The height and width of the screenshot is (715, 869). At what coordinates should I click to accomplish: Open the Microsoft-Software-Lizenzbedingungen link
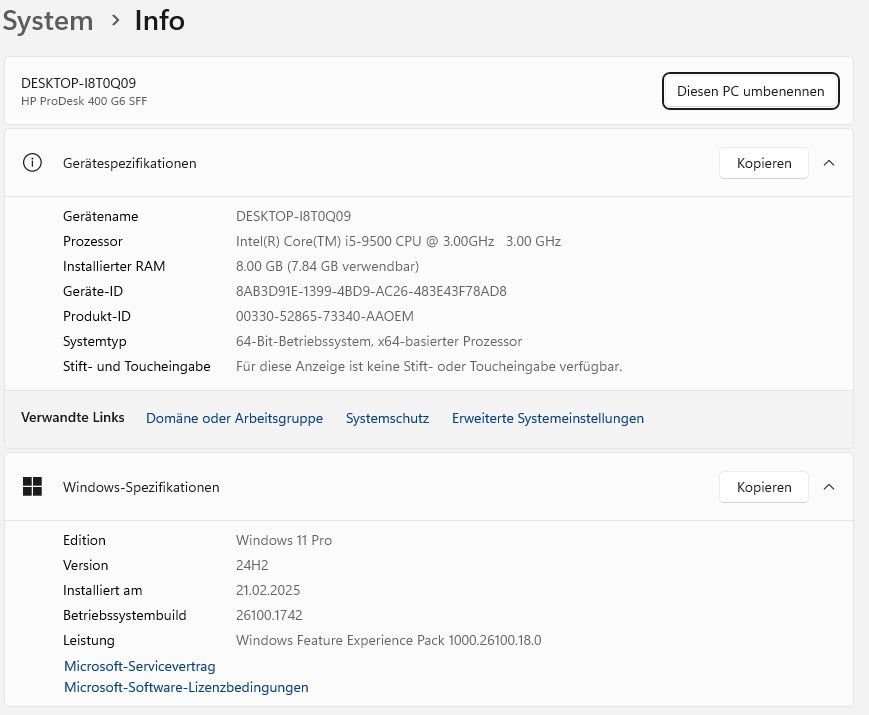click(x=186, y=687)
